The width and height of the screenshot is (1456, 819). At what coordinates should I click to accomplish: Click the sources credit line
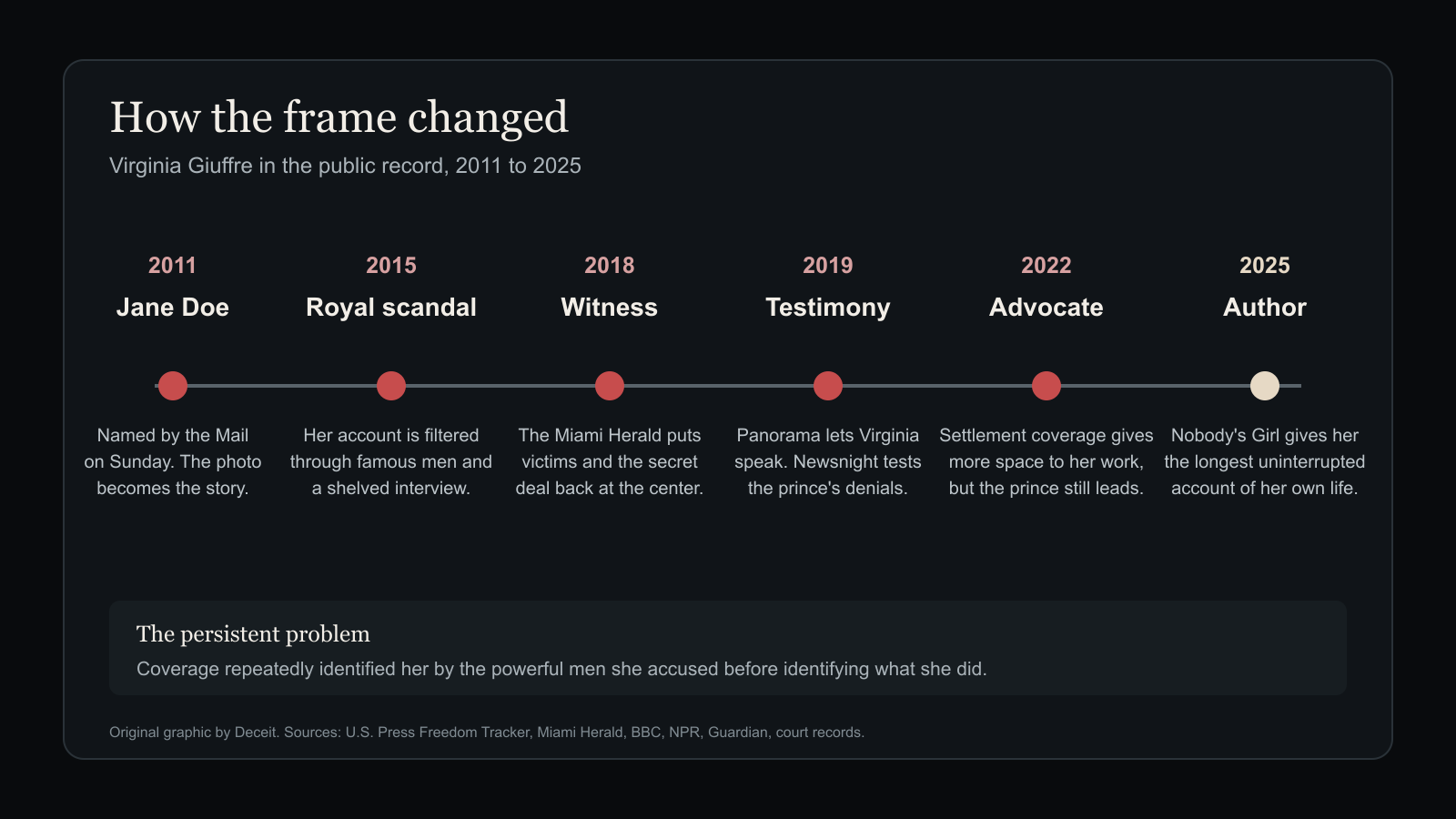tap(487, 733)
